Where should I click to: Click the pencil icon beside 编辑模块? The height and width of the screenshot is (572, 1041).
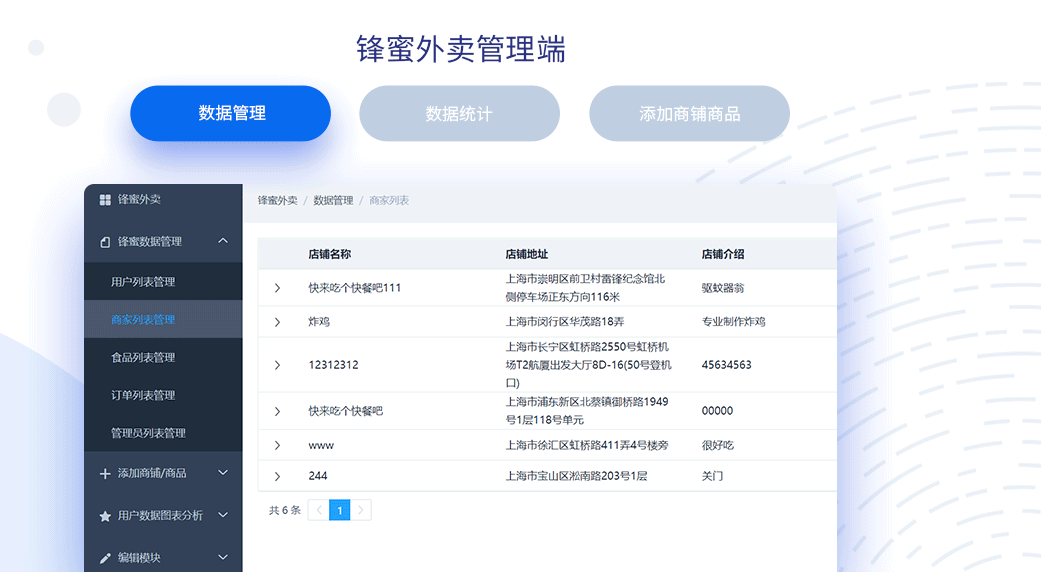[x=105, y=558]
